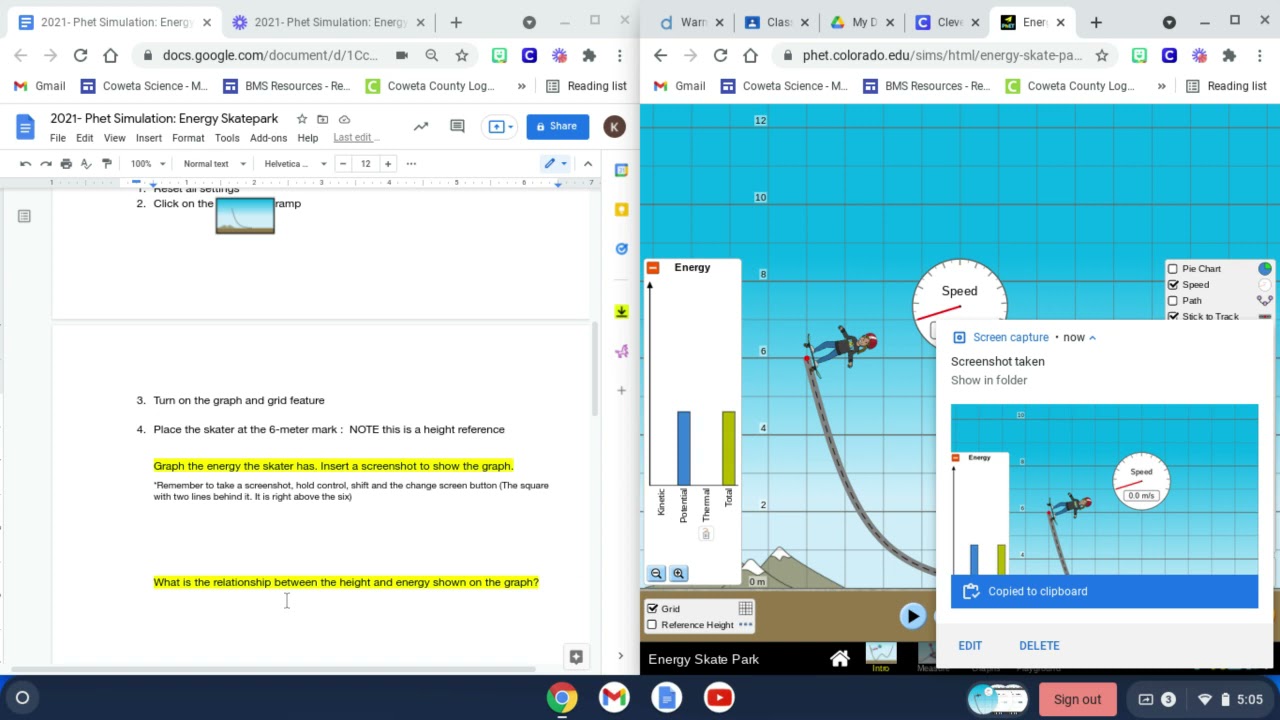
Task: Hide the Docs menus with caret
Action: 588,163
